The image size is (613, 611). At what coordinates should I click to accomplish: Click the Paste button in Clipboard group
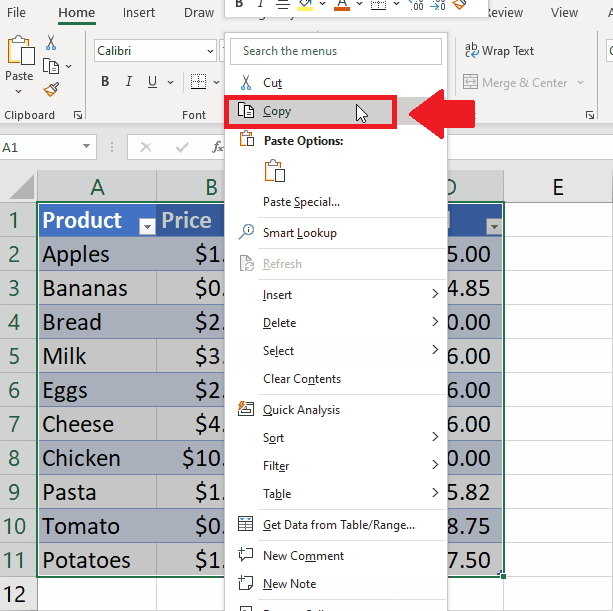click(x=19, y=60)
